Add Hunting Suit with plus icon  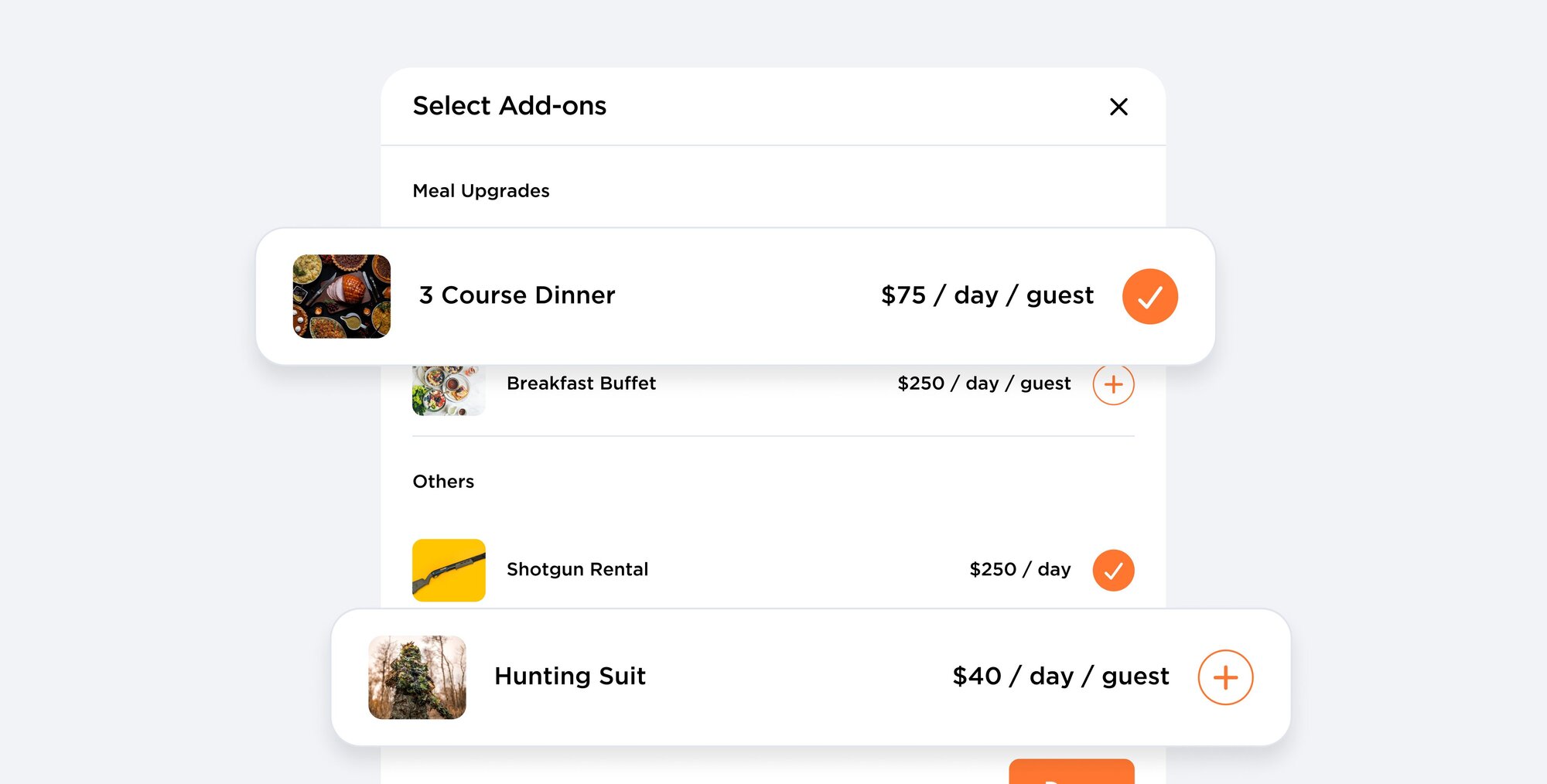[x=1225, y=677]
